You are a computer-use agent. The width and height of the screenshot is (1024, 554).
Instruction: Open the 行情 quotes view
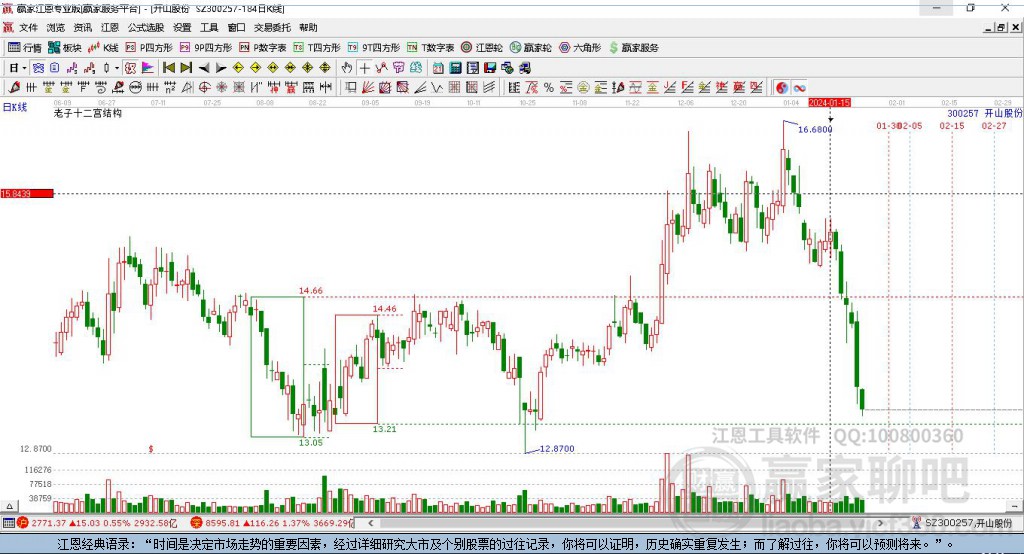pyautogui.click(x=25, y=48)
